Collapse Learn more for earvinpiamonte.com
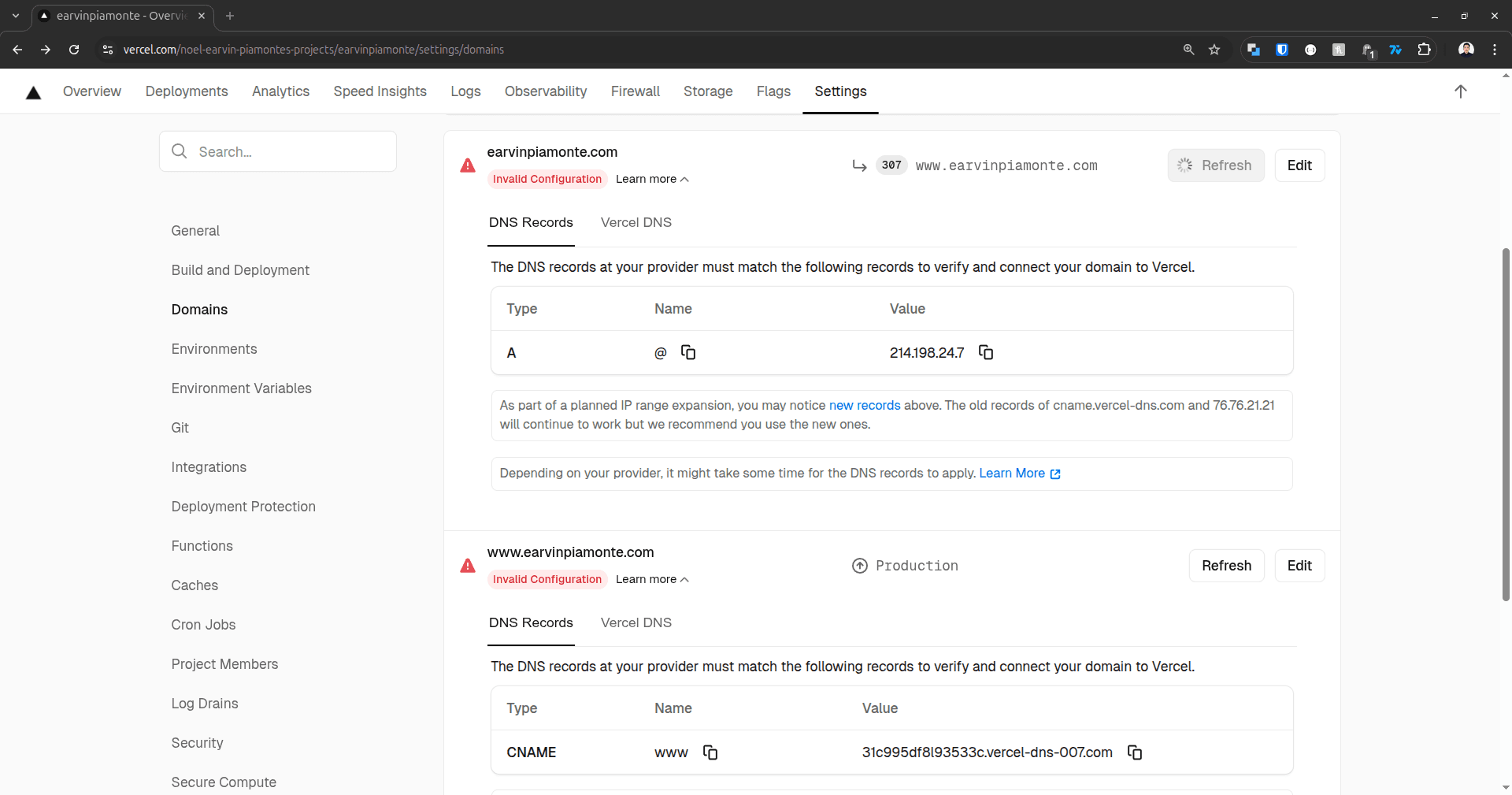Screen dimensions: 1512x795 (652, 180)
